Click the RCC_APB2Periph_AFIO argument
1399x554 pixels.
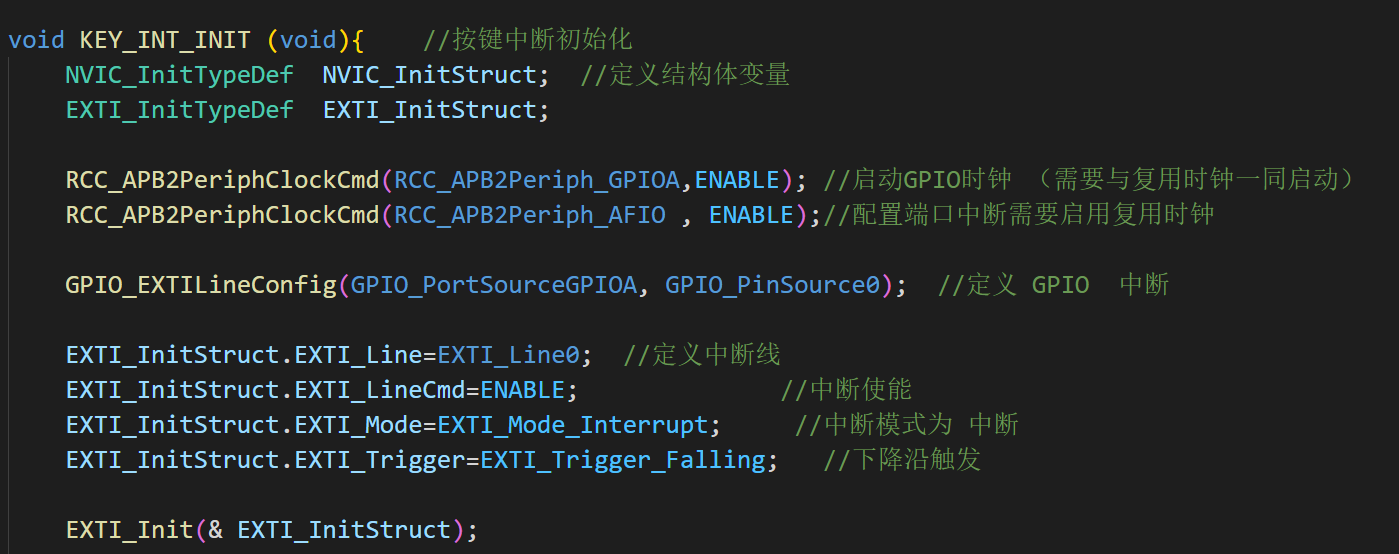pyautogui.click(x=530, y=215)
